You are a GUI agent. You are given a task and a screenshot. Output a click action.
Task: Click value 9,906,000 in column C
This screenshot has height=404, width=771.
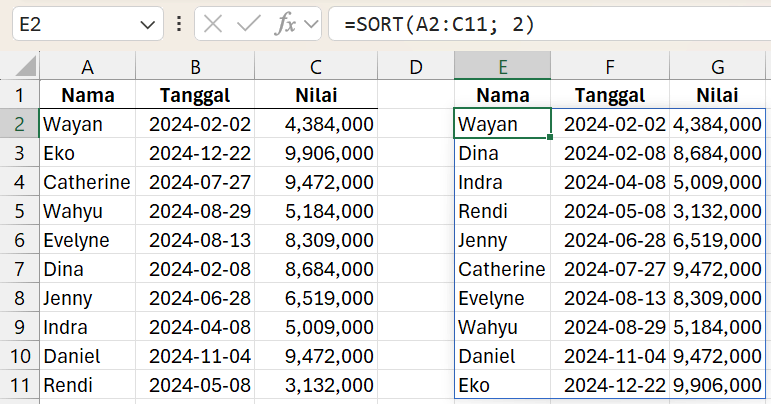pos(316,153)
